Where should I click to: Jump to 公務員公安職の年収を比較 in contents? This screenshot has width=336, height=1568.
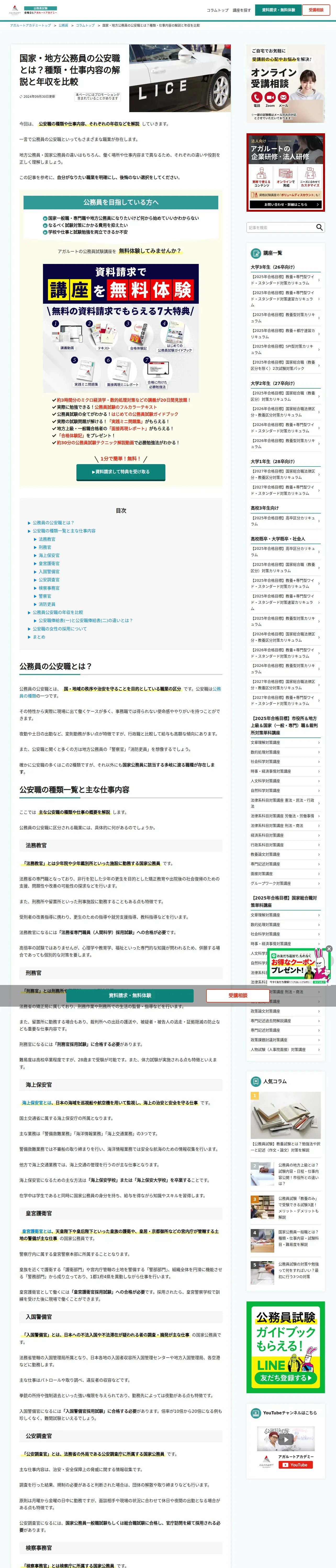point(58,612)
